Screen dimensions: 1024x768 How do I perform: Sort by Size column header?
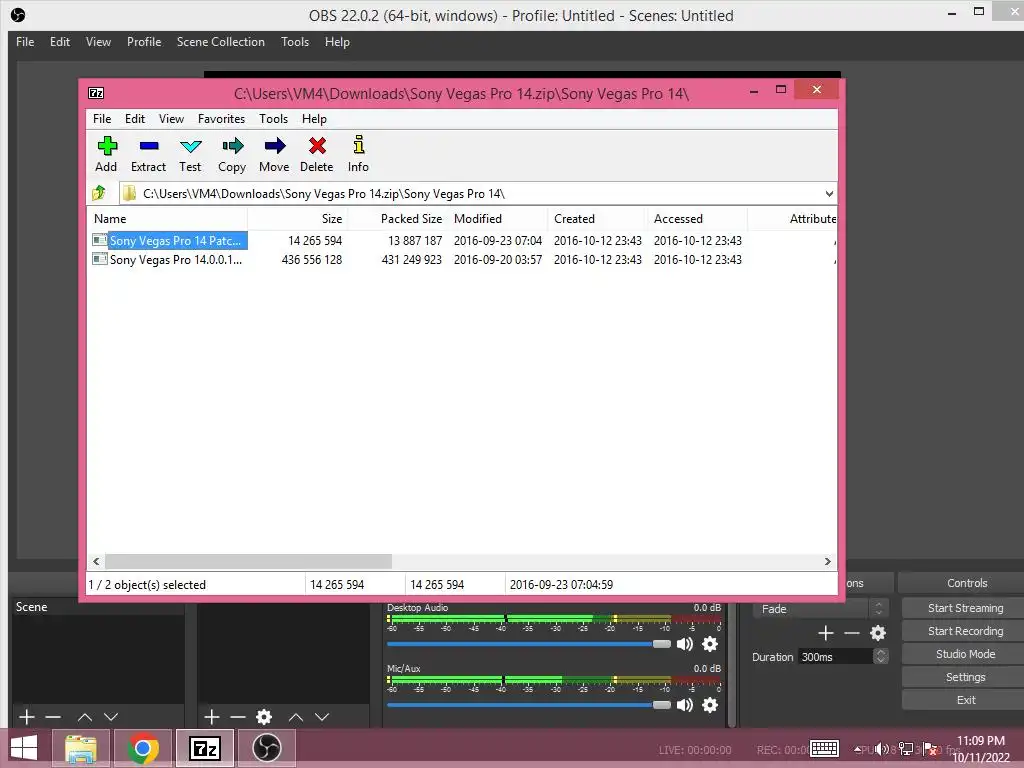pyautogui.click(x=298, y=219)
